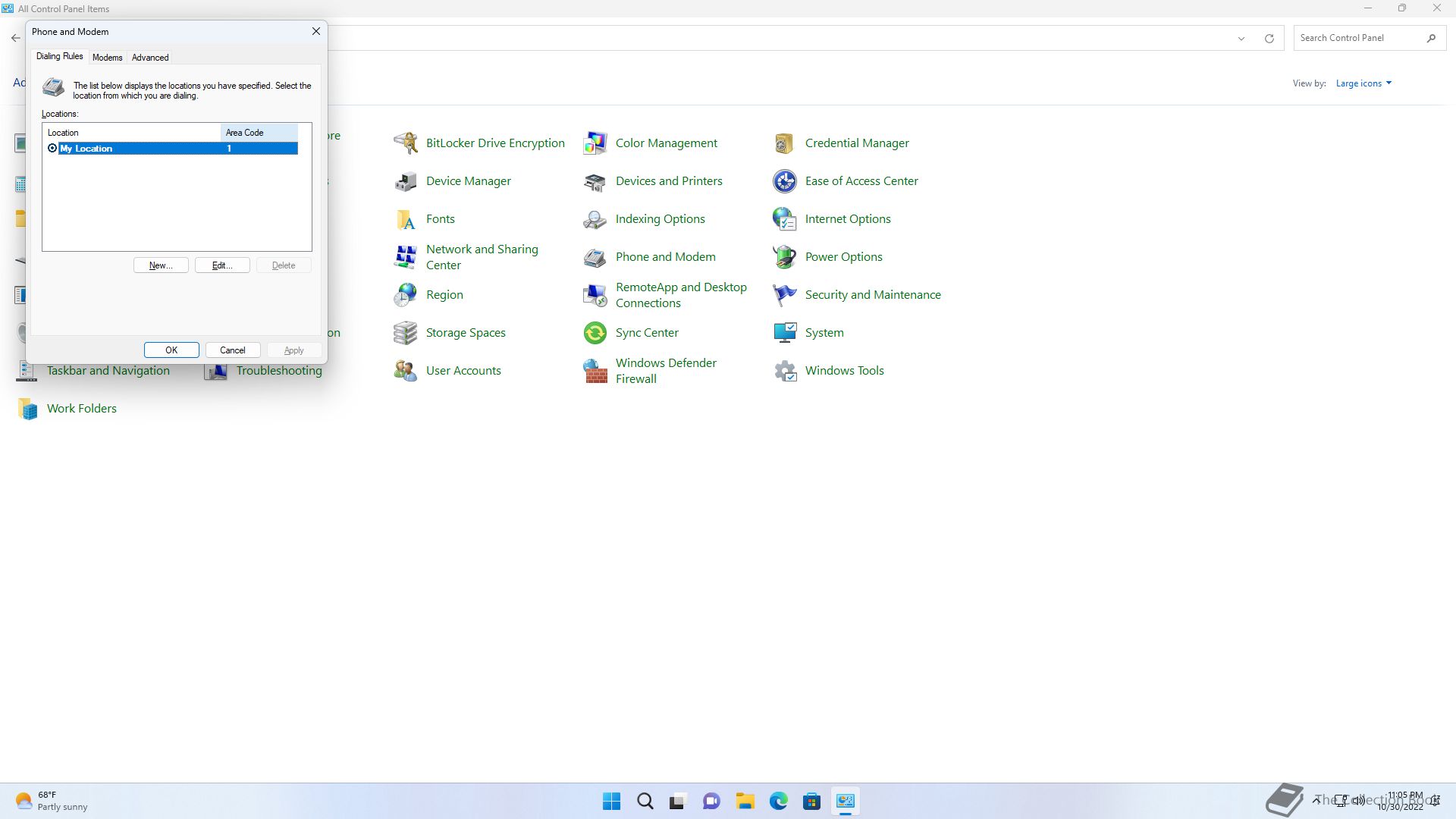Image resolution: width=1456 pixels, height=819 pixels.
Task: Click OK in Phone and Modem dialog
Action: point(171,350)
